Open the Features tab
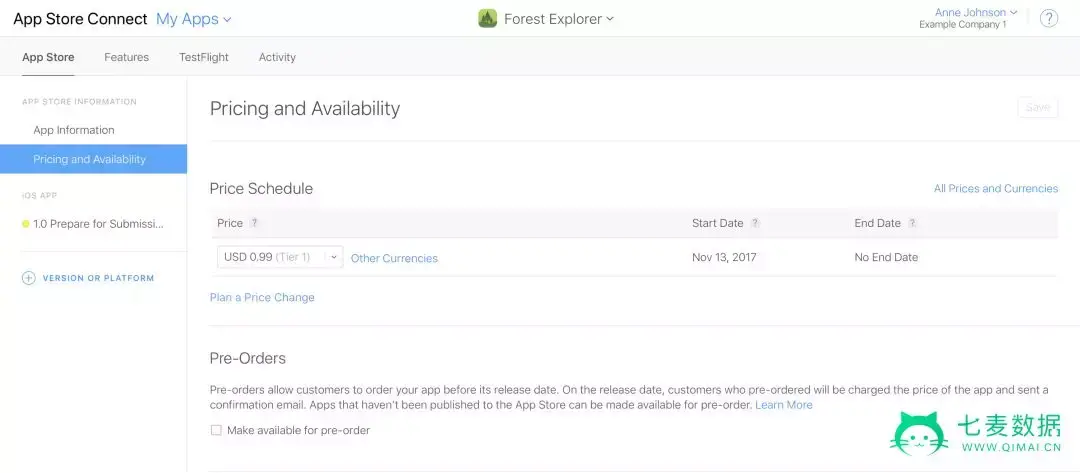 point(126,57)
